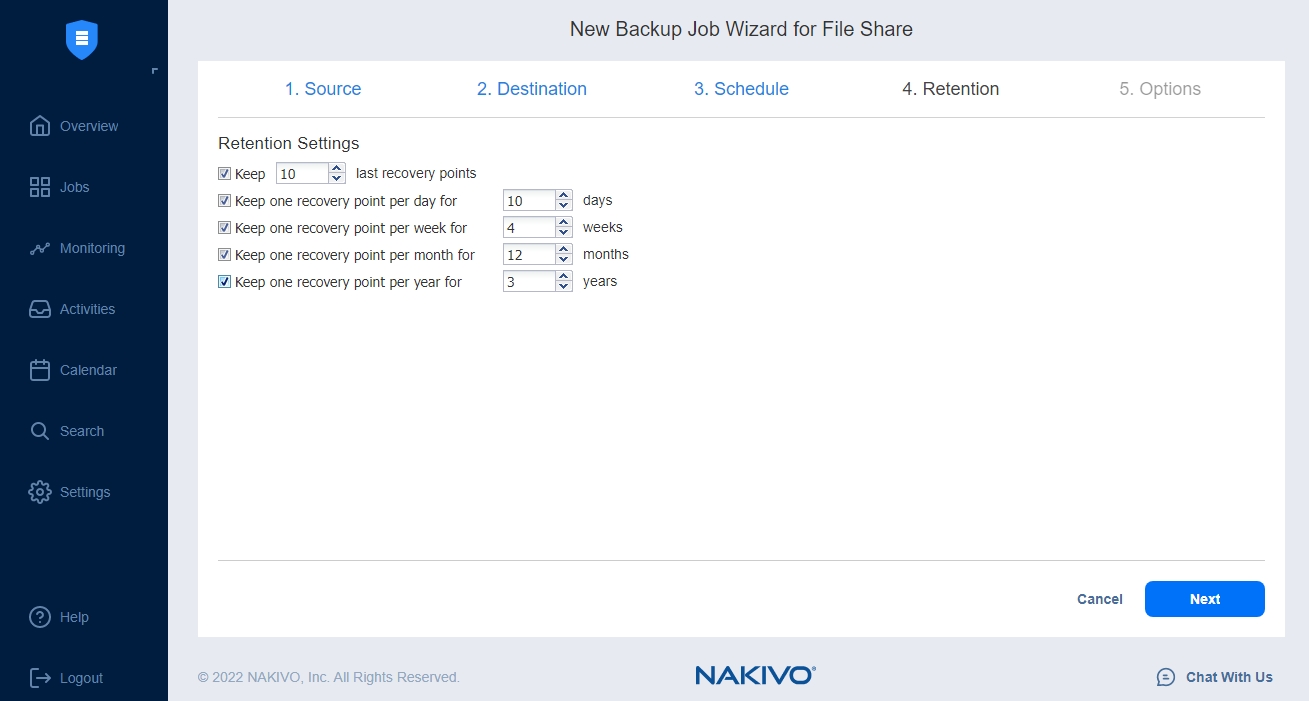
Task: Uncheck Keep last recovery points
Action: 225,173
